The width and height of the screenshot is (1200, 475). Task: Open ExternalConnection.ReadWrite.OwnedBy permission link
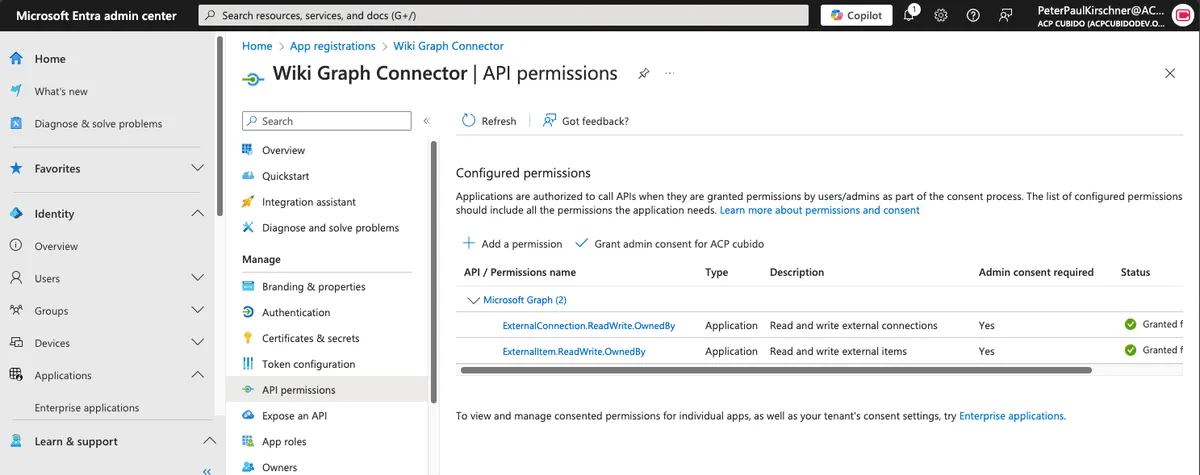click(x=588, y=325)
